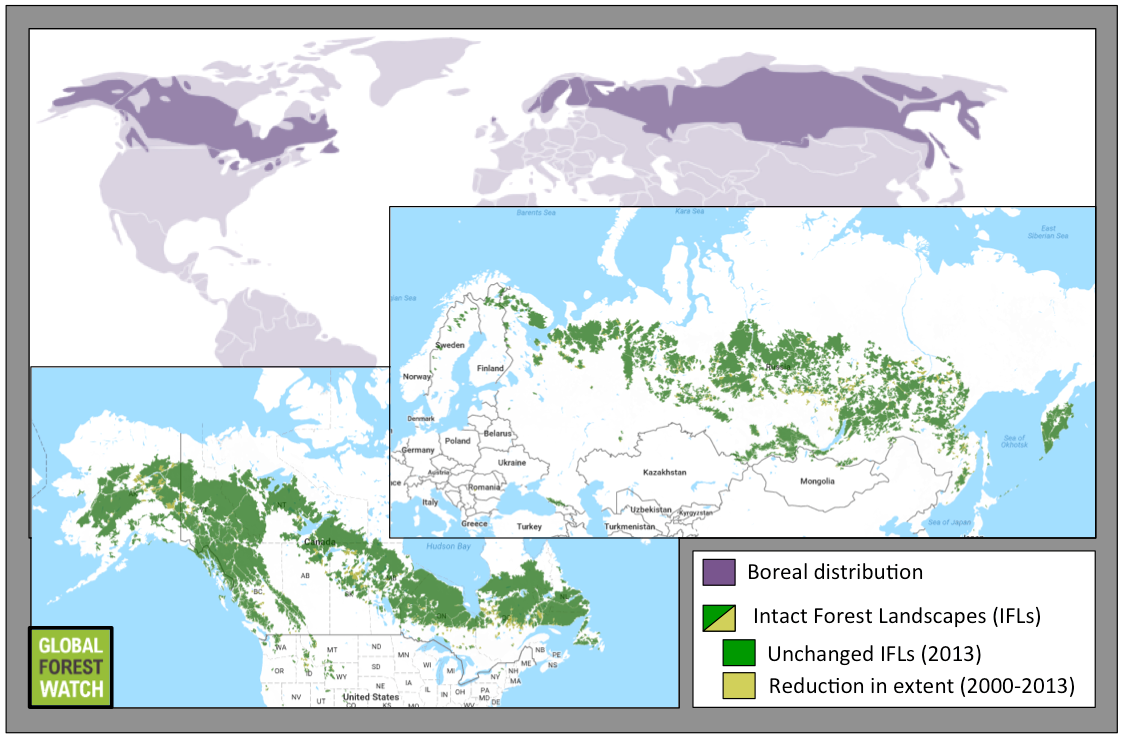This screenshot has height=739, width=1124.
Task: Click the 'Canada' country label
Action: [x=320, y=541]
